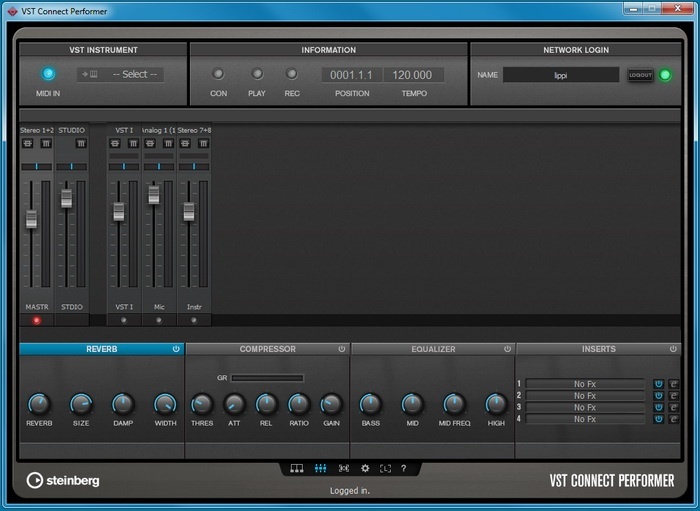This screenshot has height=511, width=700.
Task: Click the MASTR channel volume fader
Action: coord(31,219)
